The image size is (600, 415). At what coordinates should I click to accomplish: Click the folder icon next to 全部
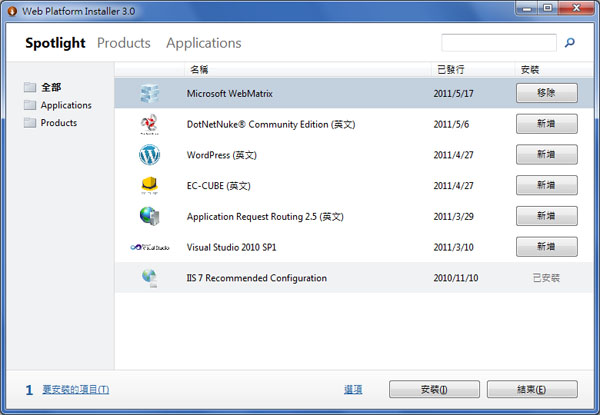point(29,87)
